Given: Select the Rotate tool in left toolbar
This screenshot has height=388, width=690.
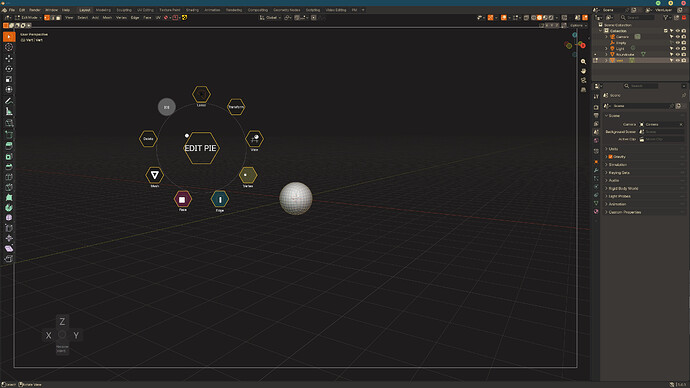Looking at the screenshot, I should (x=9, y=69).
